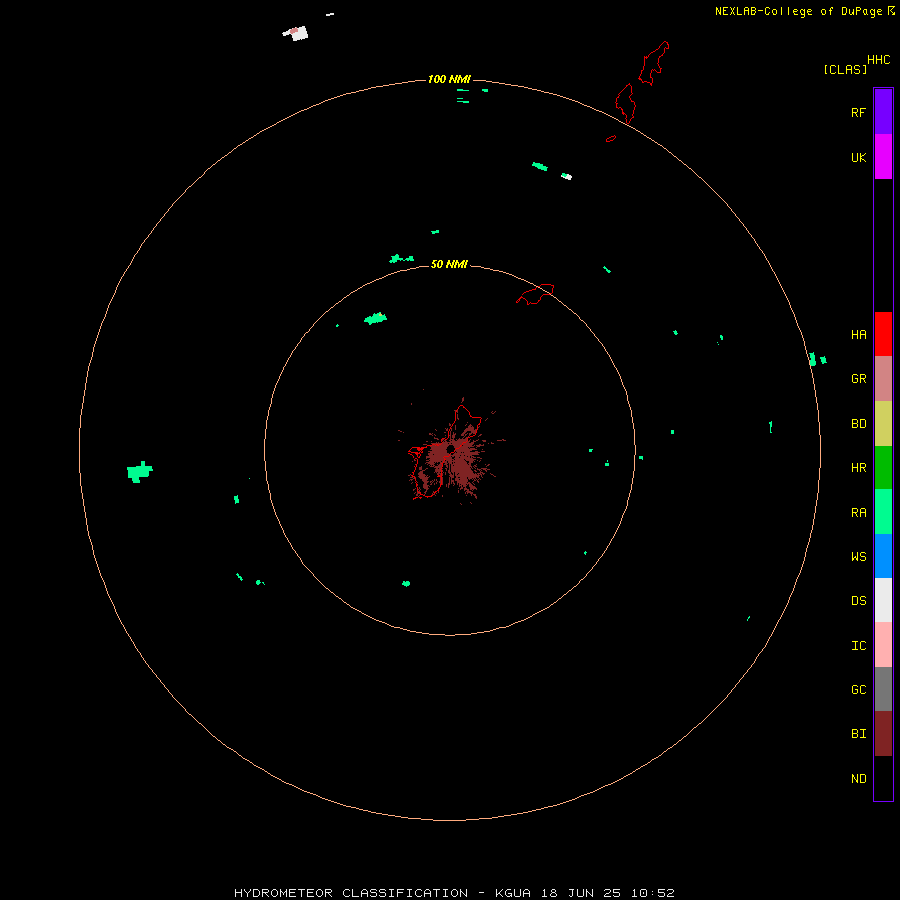Click the WS blue legend swatch
This screenshot has height=900, width=900.
click(883, 556)
